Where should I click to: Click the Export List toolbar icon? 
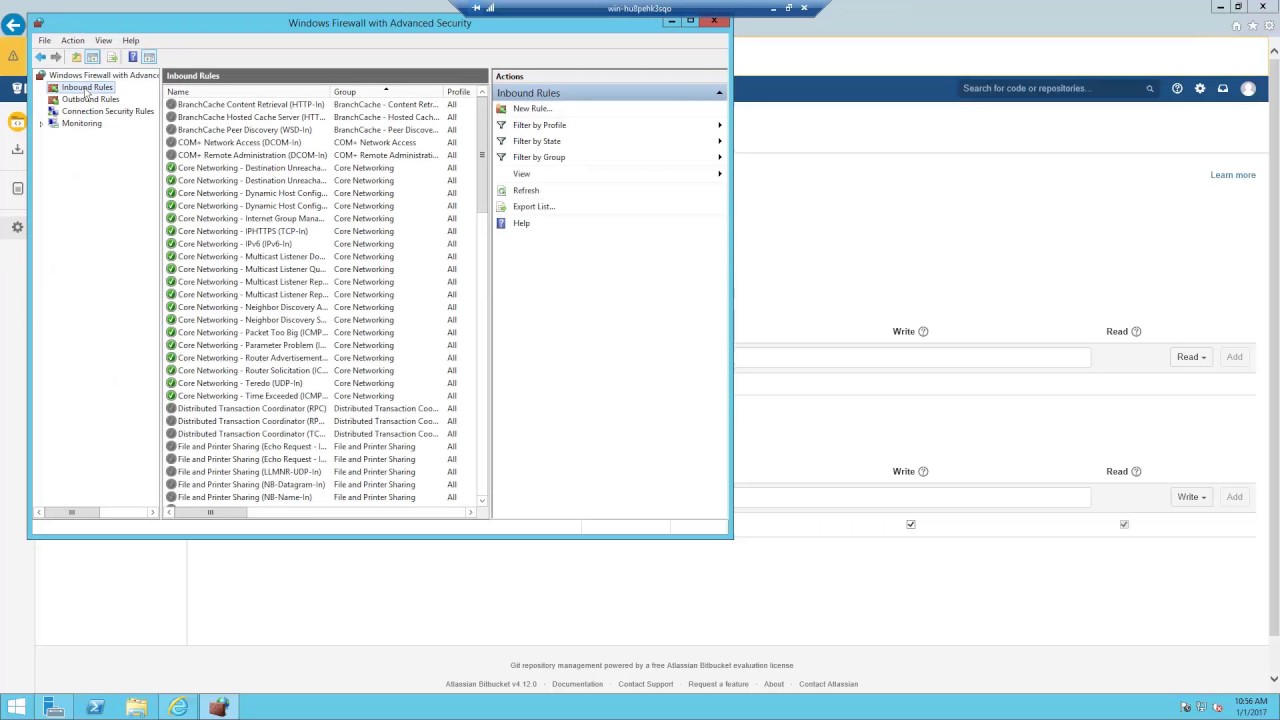point(112,57)
